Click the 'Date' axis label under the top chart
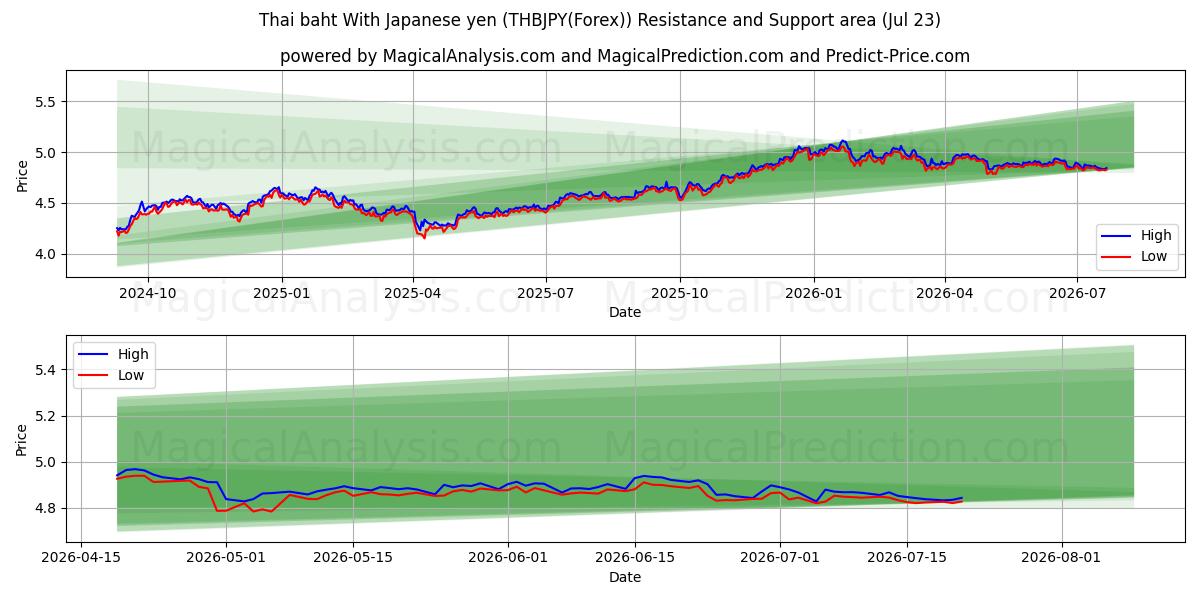This screenshot has height=600, width=1200. pos(625,313)
